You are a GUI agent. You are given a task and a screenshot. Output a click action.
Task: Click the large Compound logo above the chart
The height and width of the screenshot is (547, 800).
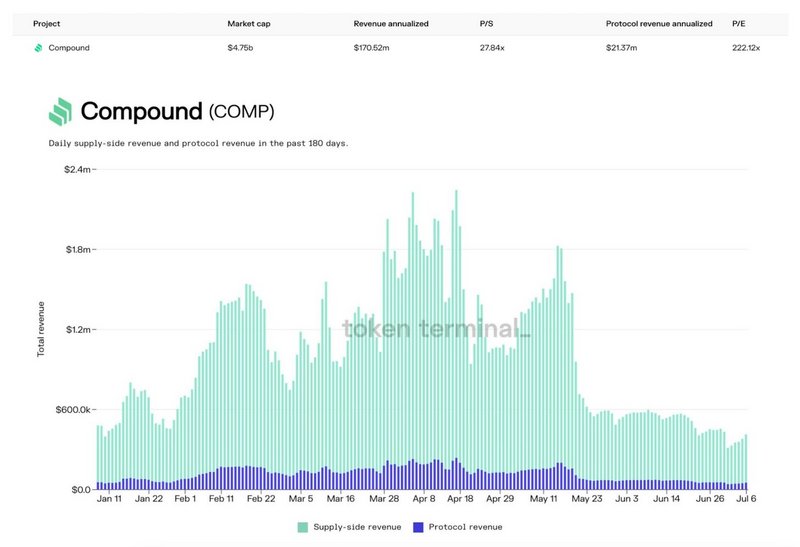pyautogui.click(x=60, y=111)
